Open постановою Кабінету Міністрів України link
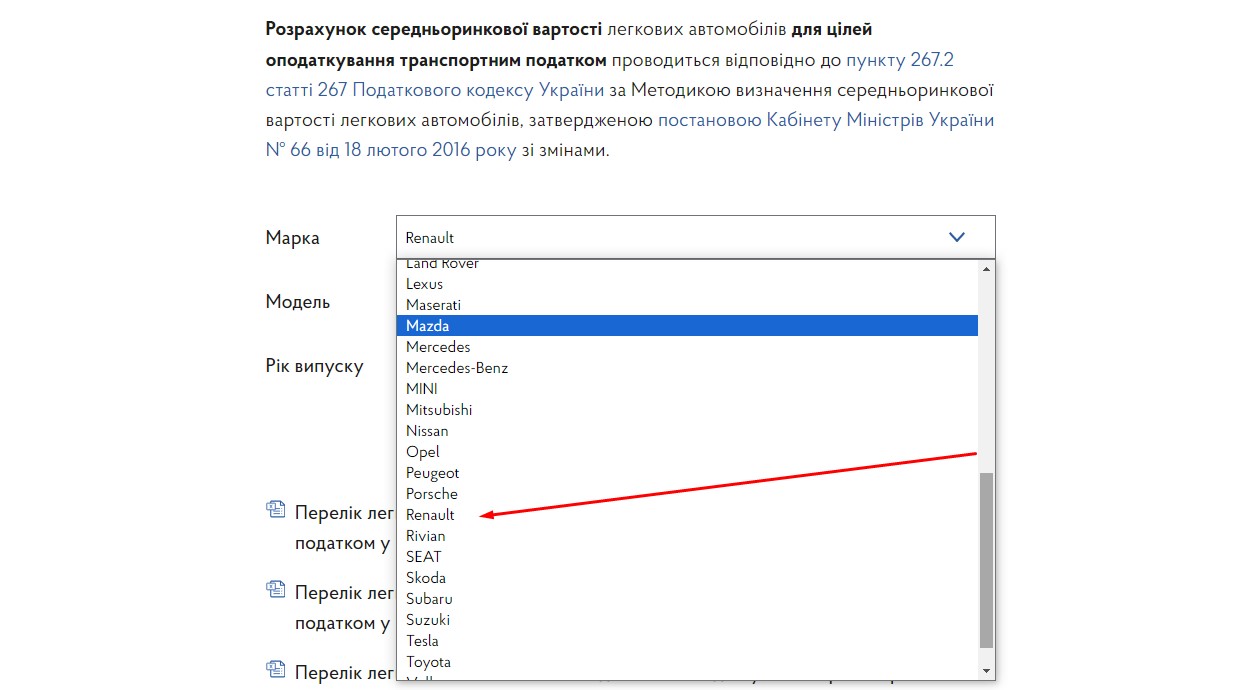The image size is (1246, 690). pos(825,121)
